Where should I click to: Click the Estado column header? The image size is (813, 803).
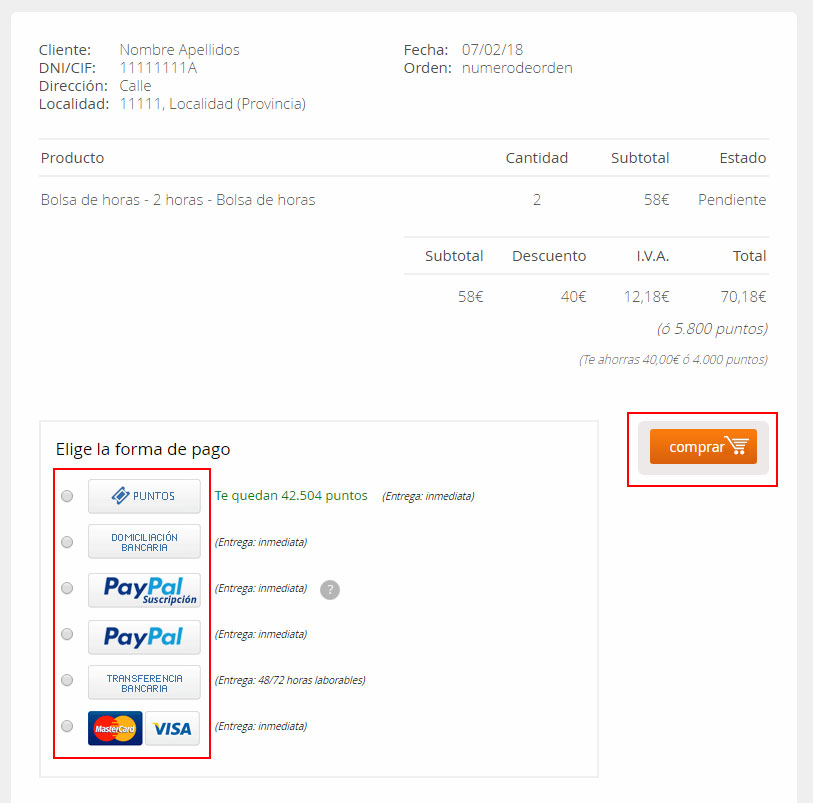pos(742,158)
